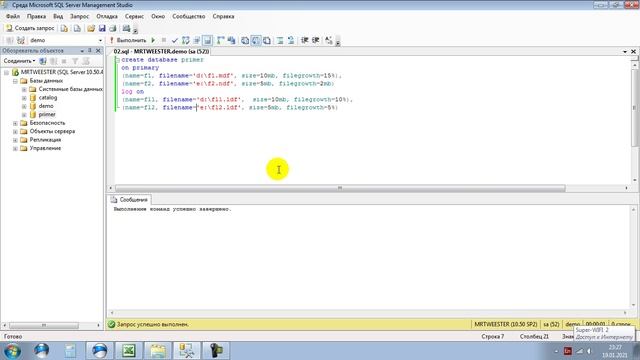Click the save floppy disk icon
This screenshot has height=360, width=640.
102,28
